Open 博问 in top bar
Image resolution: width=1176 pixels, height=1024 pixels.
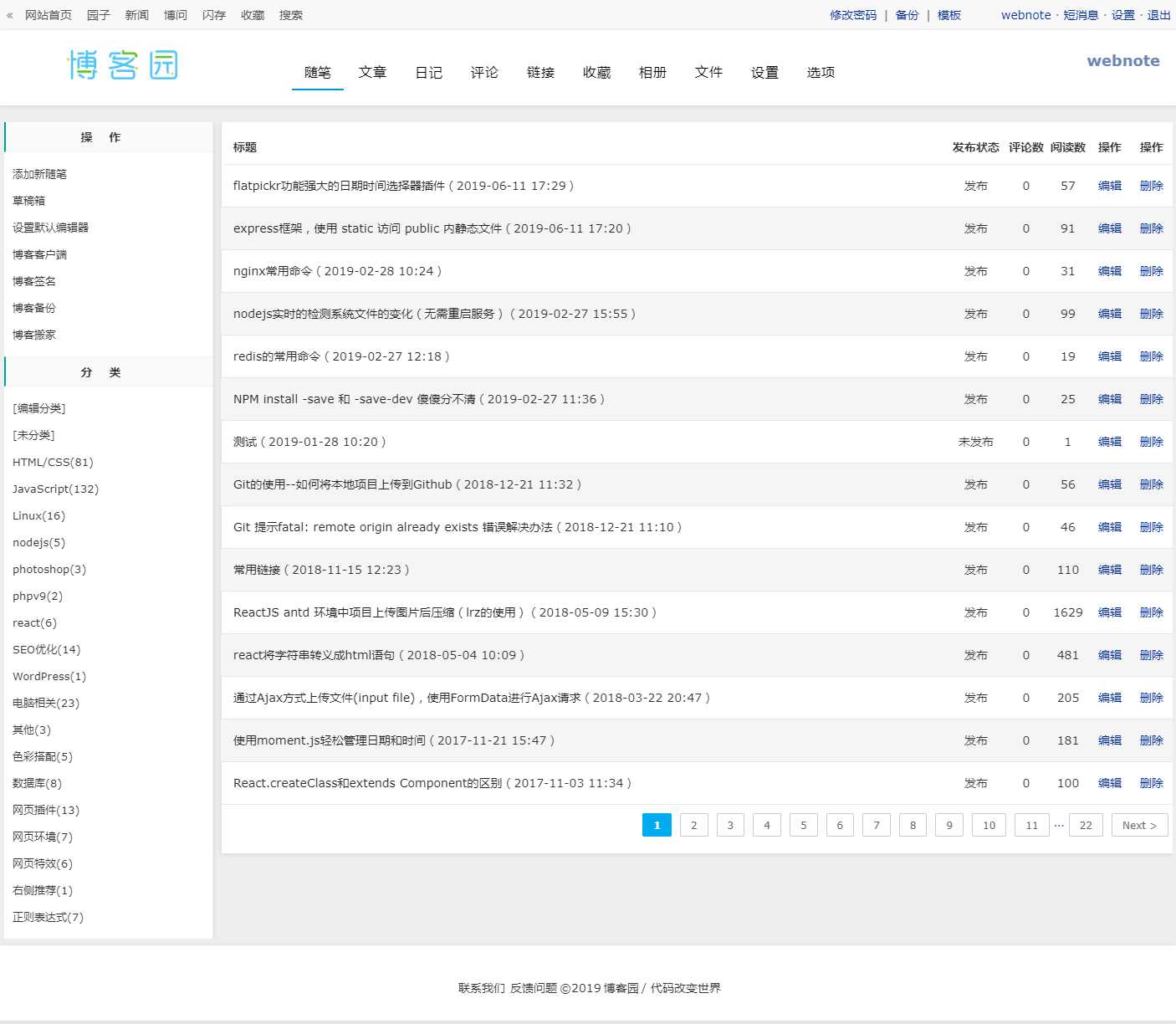point(176,15)
